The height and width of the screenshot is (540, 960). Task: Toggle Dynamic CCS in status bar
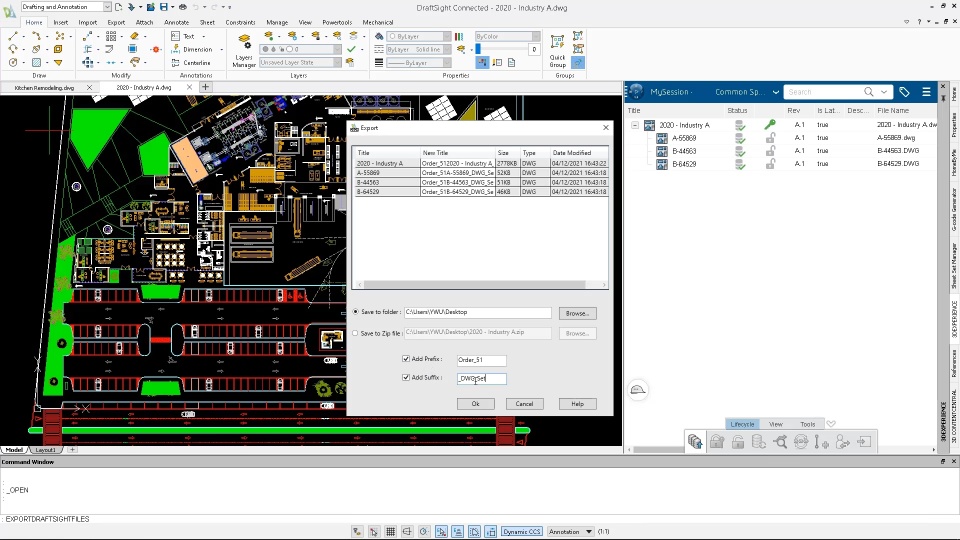(x=522, y=531)
